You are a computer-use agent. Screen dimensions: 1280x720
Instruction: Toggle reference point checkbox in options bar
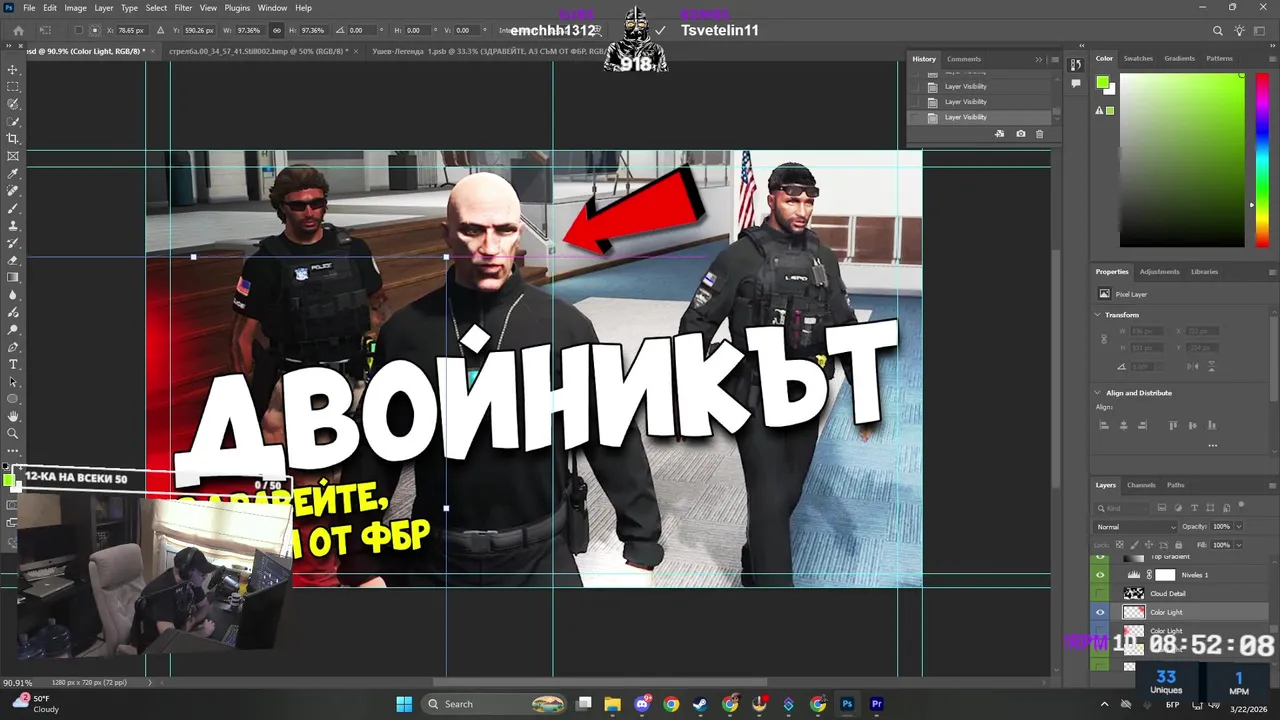tap(81, 30)
